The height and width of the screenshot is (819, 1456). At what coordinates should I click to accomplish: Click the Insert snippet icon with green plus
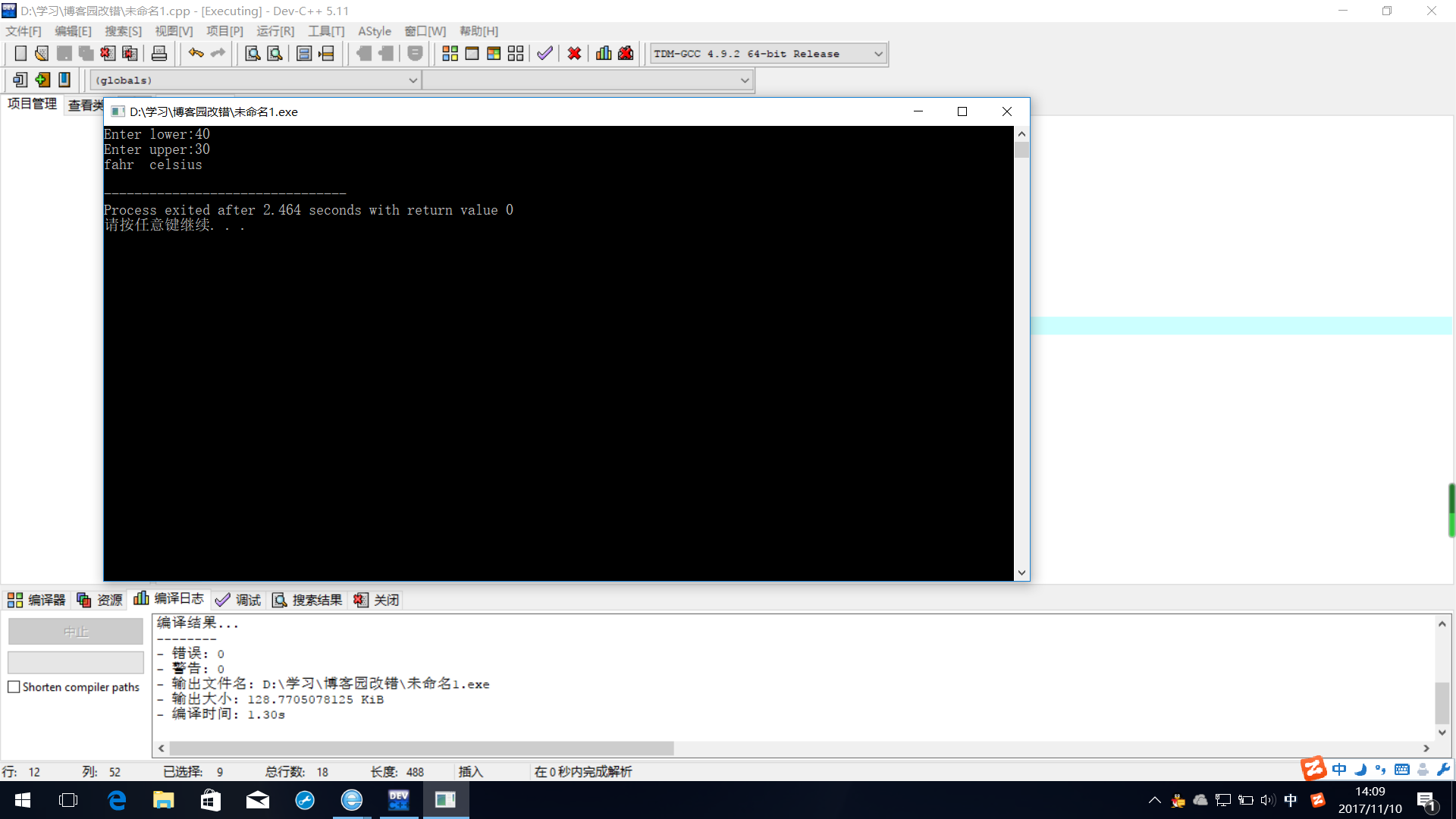click(42, 80)
